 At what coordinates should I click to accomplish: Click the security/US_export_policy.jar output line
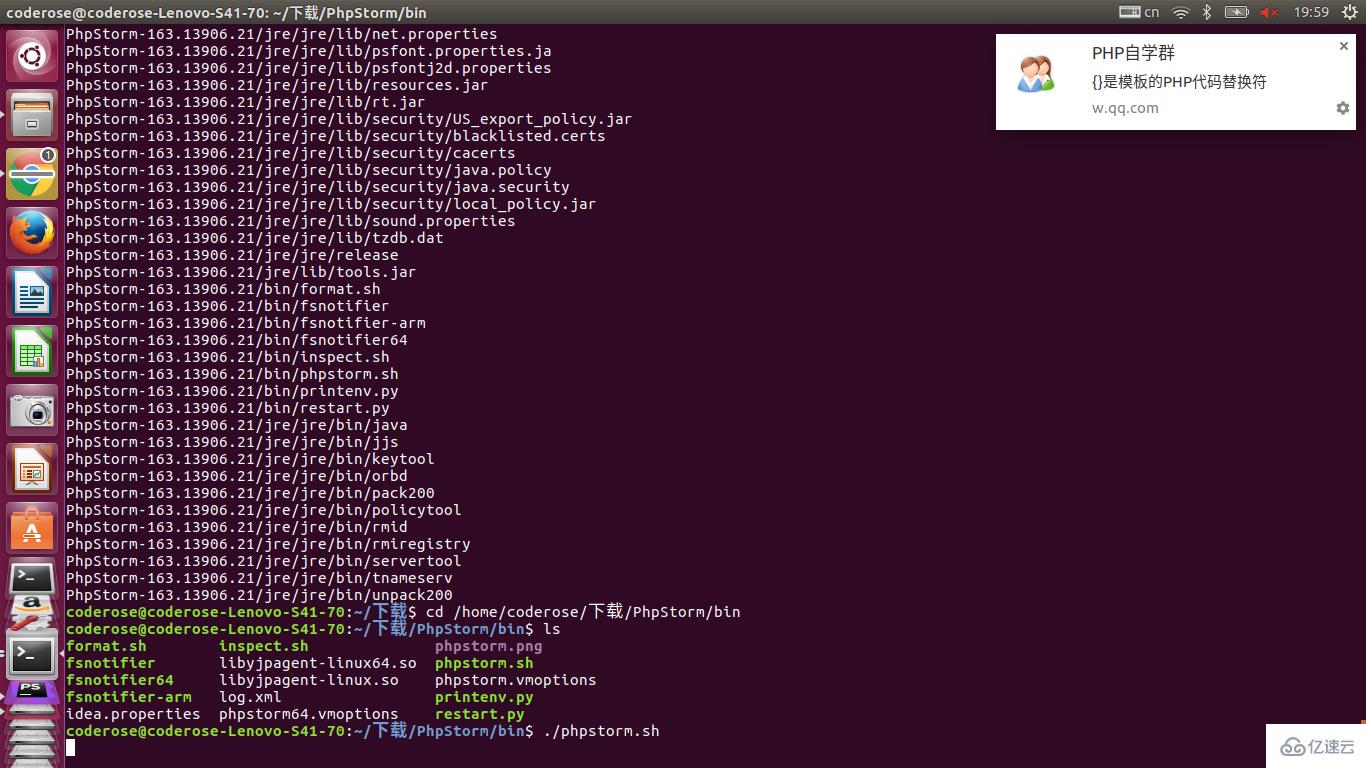coord(349,119)
